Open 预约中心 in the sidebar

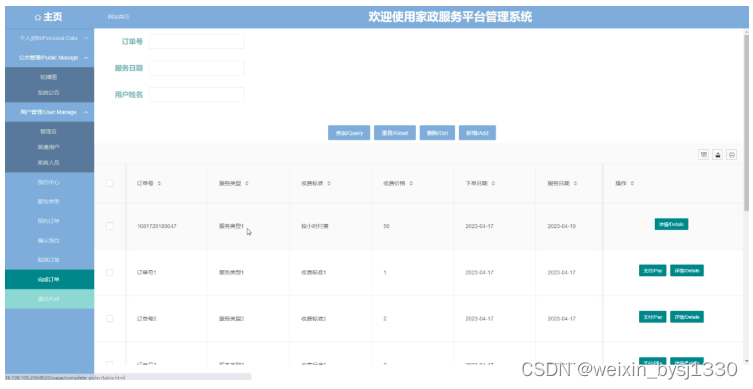point(49,182)
